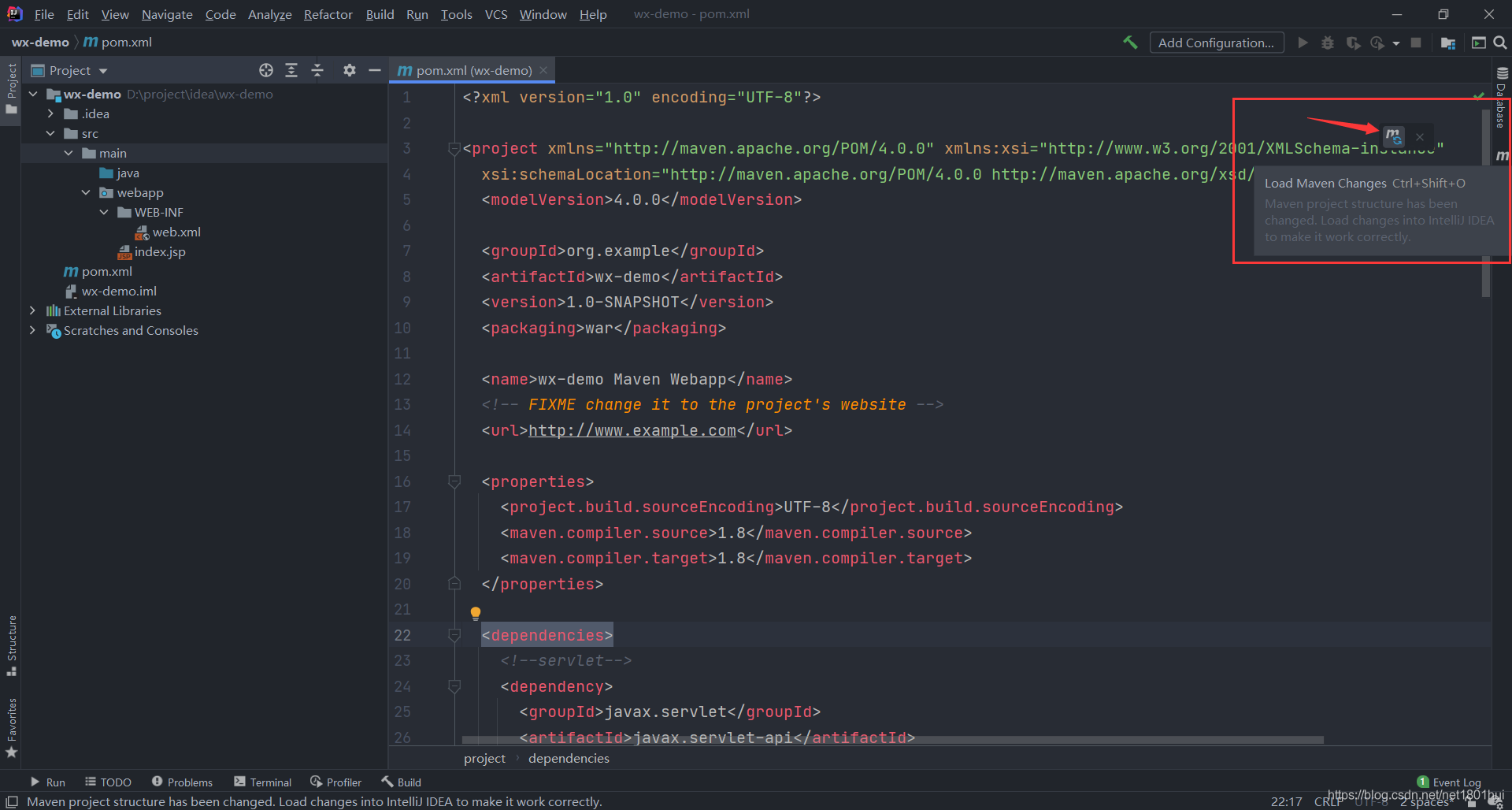Open the Problems tool window
The height and width of the screenshot is (810, 1512).
click(x=182, y=782)
